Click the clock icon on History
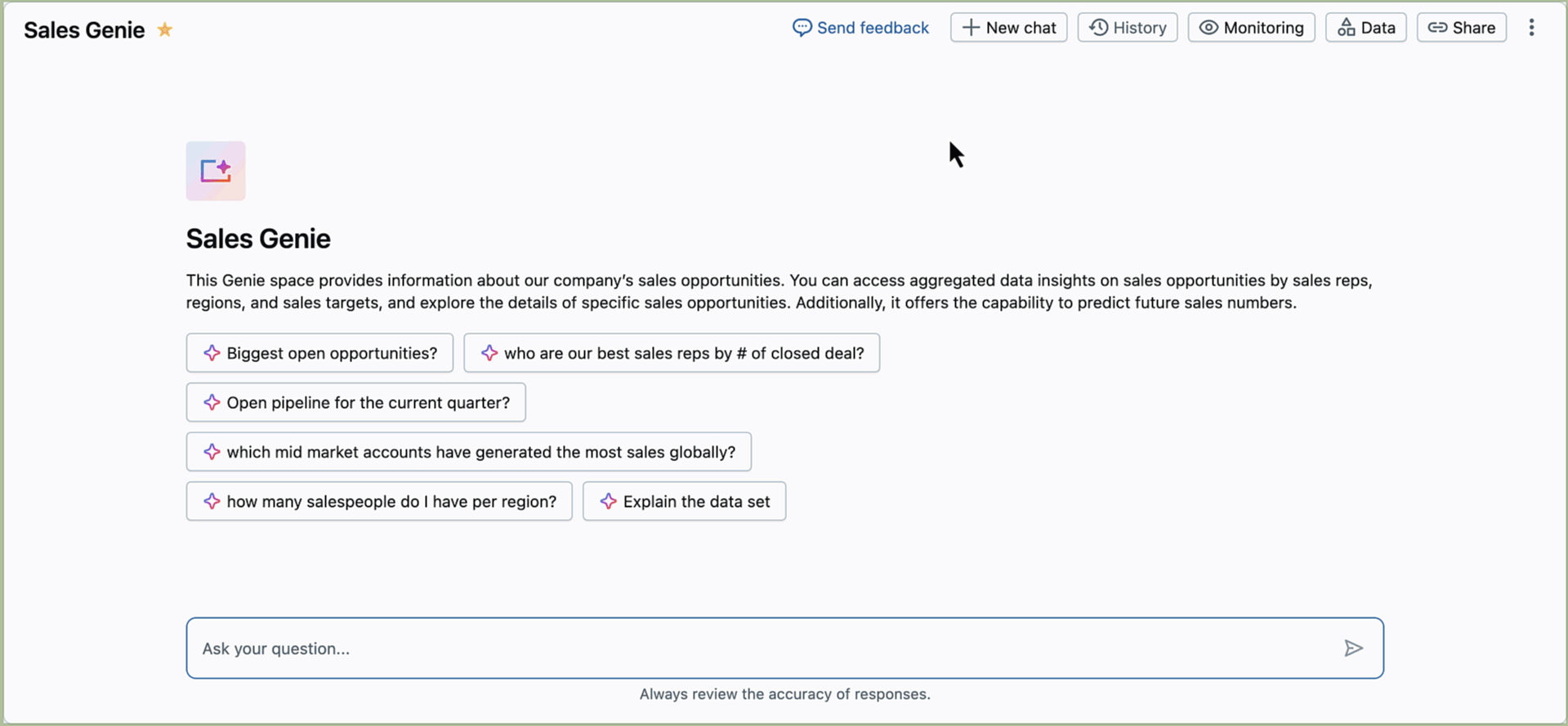Viewport: 1568px width, 726px height. click(x=1098, y=28)
